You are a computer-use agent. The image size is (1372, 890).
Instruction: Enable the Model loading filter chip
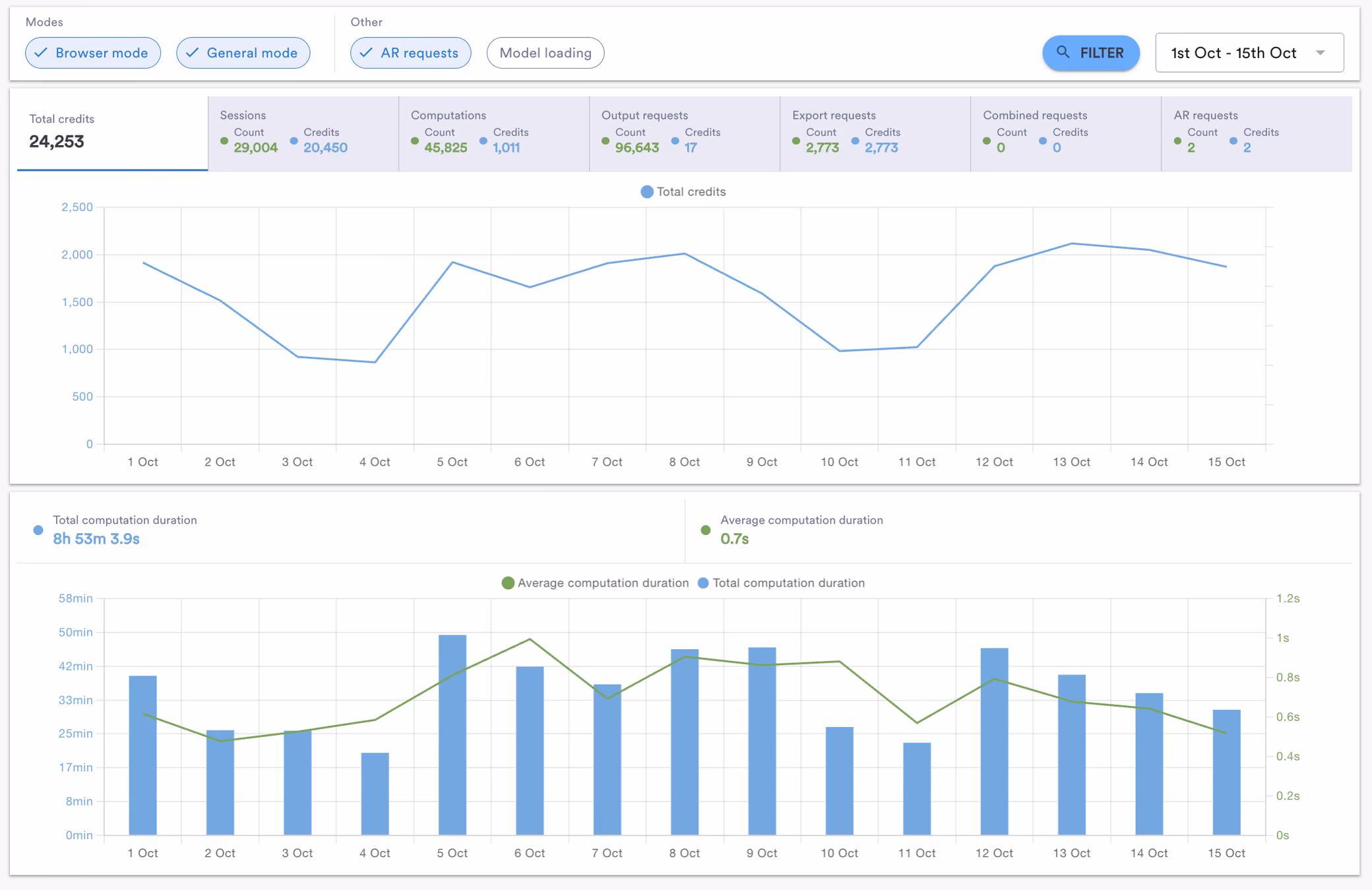[x=546, y=53]
